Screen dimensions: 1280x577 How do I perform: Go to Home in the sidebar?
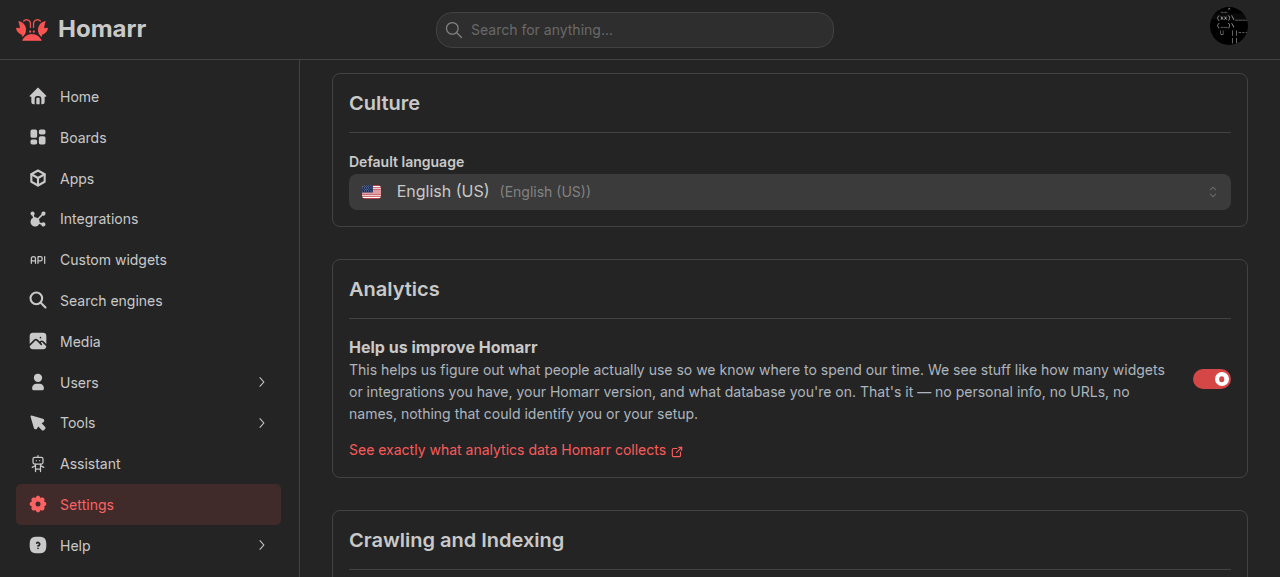(x=148, y=97)
